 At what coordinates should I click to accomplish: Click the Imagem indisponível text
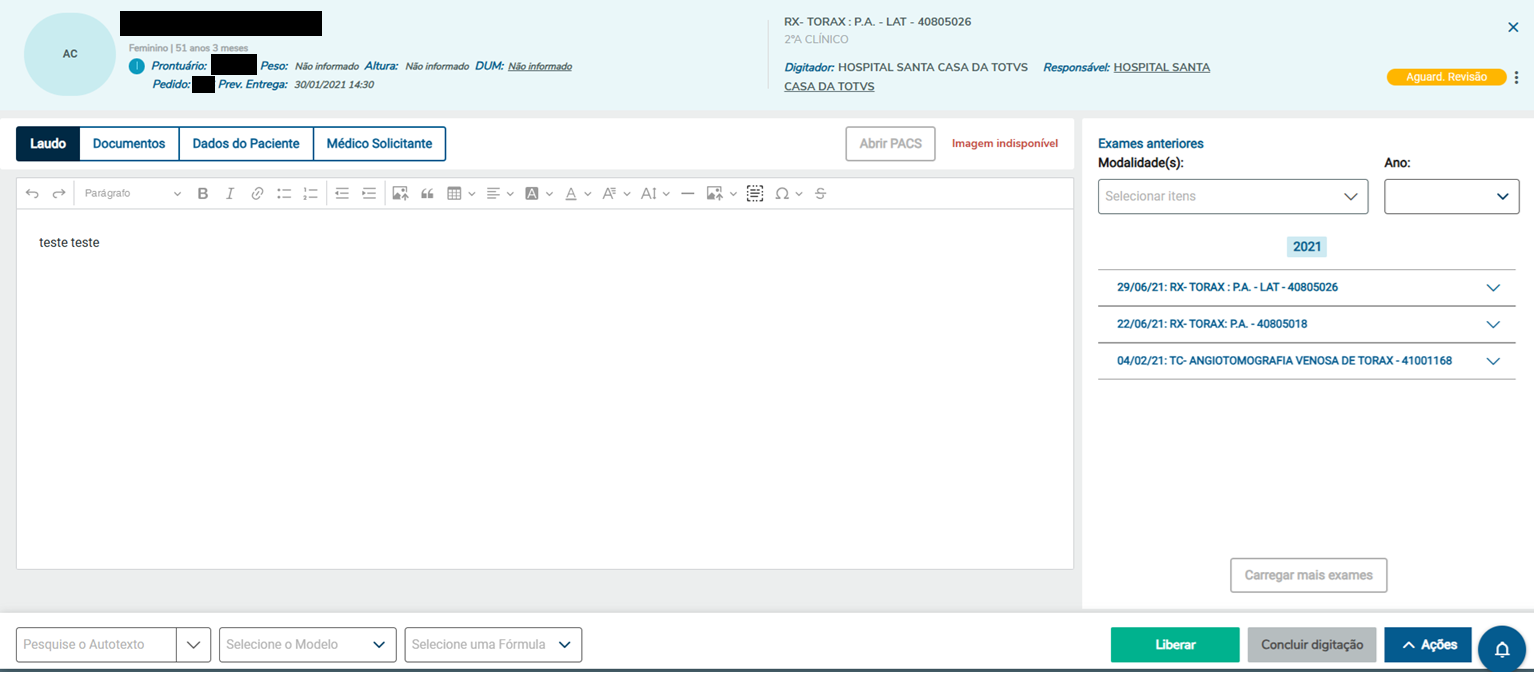[1005, 144]
